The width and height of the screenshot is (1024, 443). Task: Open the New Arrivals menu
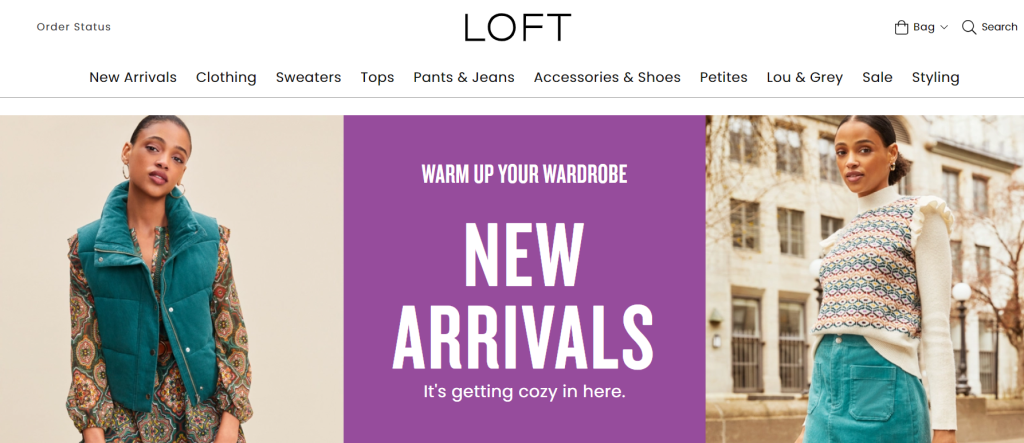133,77
